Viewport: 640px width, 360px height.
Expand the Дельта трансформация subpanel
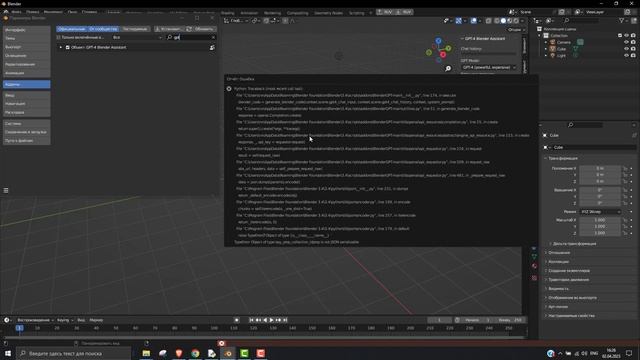point(573,244)
